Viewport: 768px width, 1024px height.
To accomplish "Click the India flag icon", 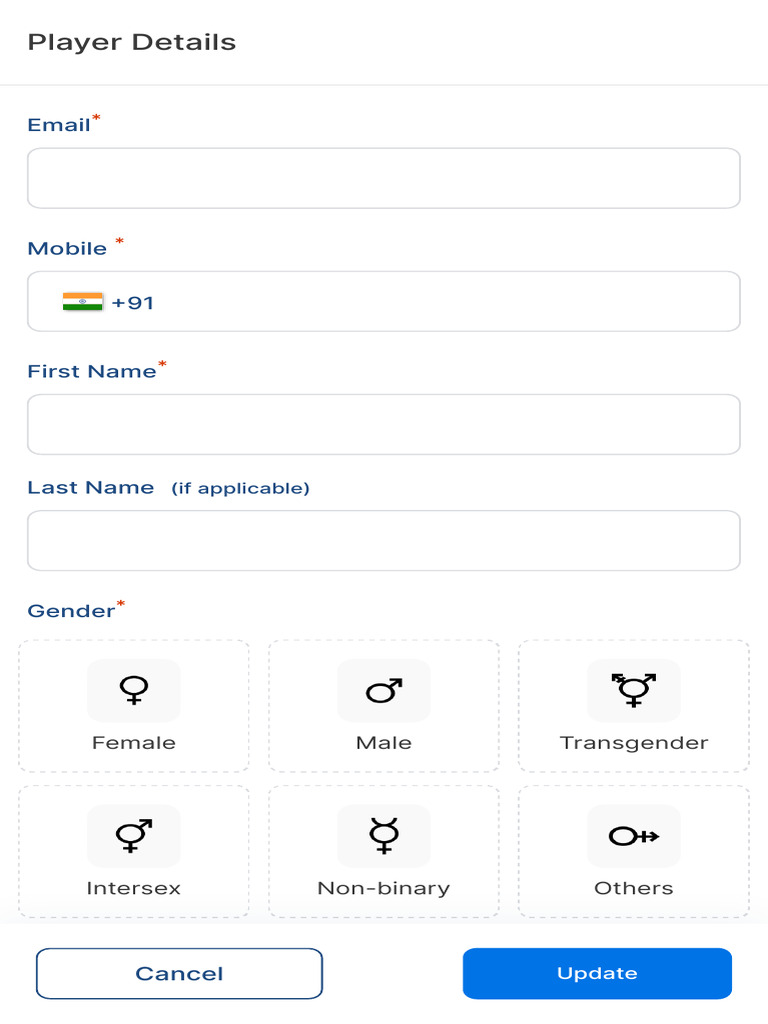I will click(83, 302).
